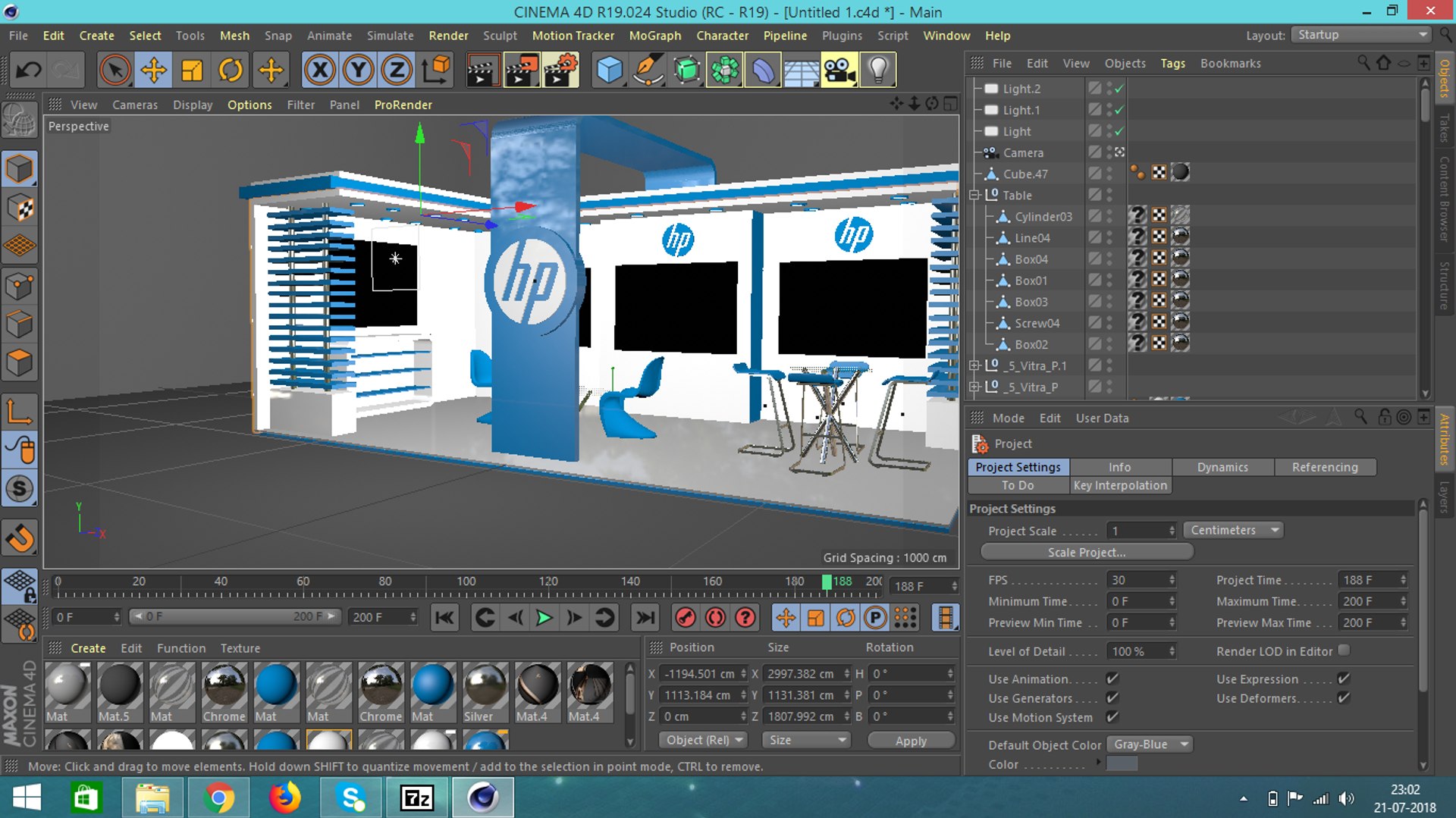The width and height of the screenshot is (1456, 818).
Task: Open Edit Render Settings gear clapperboard
Action: 561,70
